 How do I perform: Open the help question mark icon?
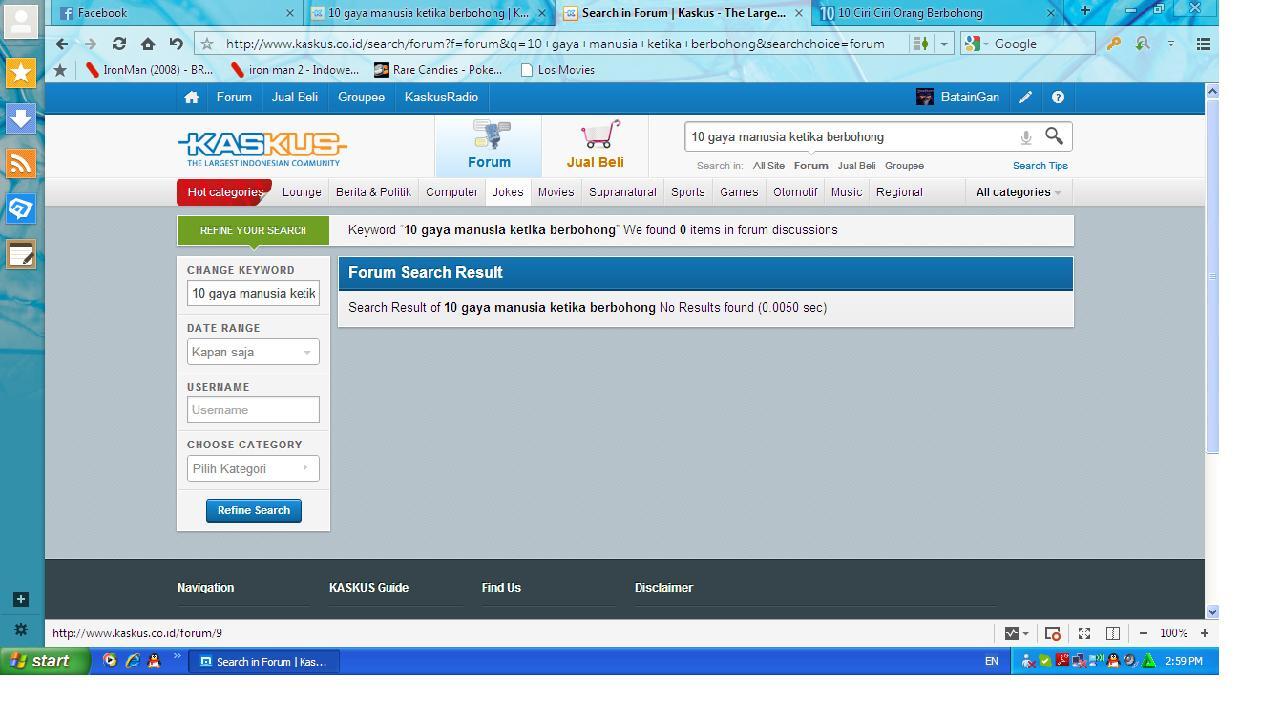(x=1057, y=97)
